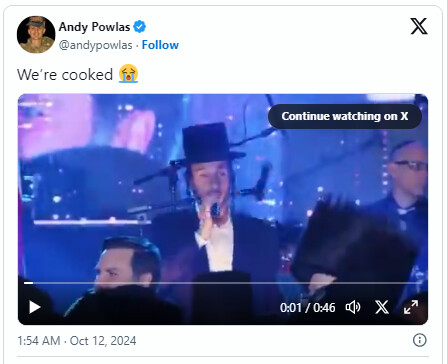
Task: Mute the video with the speaker icon
Action: click(x=353, y=307)
